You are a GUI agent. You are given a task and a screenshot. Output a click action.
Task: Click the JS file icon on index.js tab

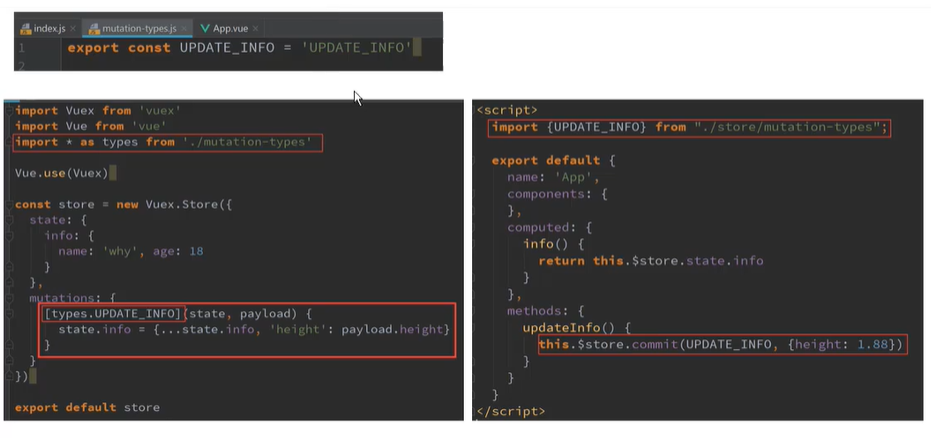pyautogui.click(x=26, y=28)
